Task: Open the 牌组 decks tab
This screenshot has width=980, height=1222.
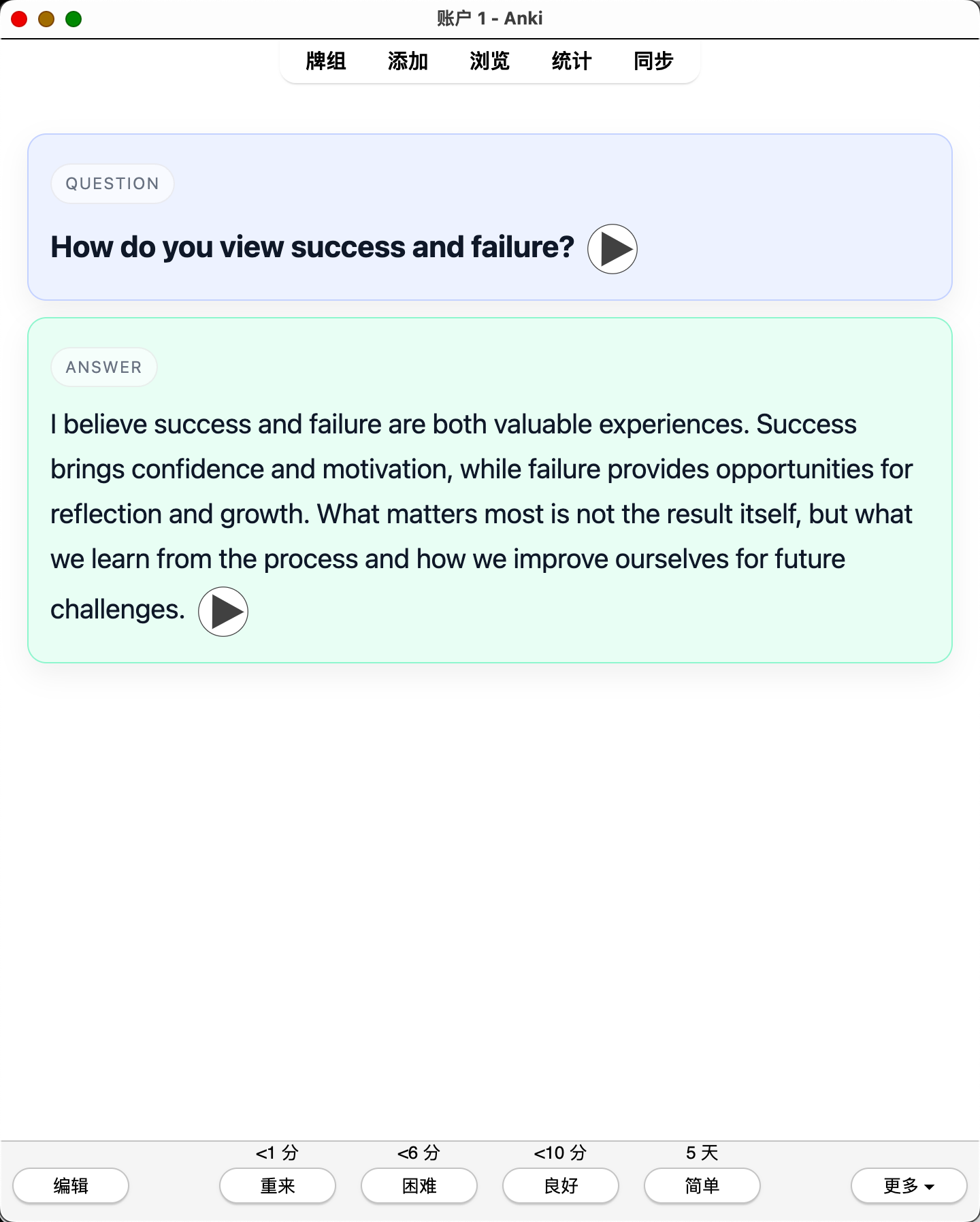Action: point(326,61)
